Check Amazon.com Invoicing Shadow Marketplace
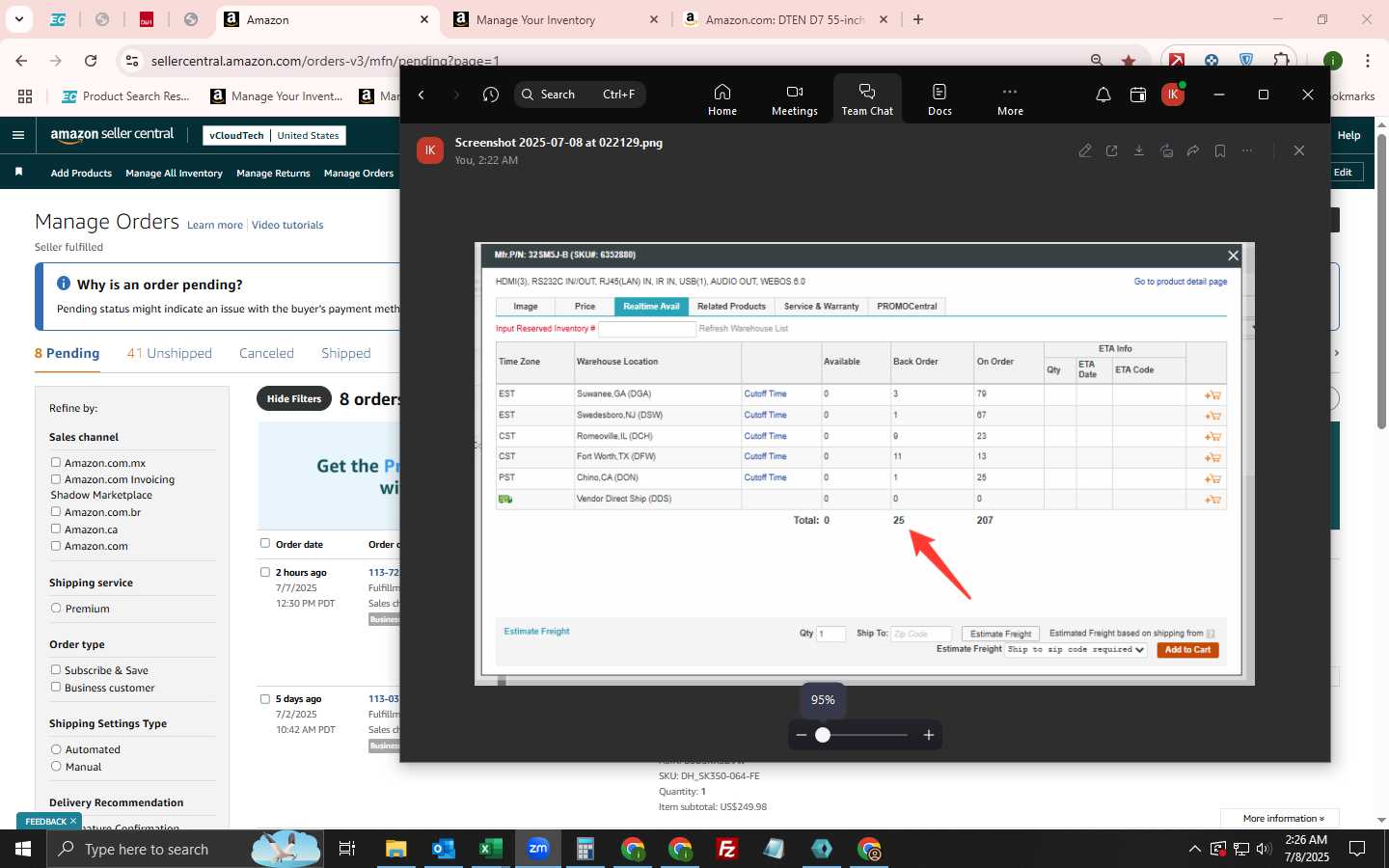 tap(56, 479)
